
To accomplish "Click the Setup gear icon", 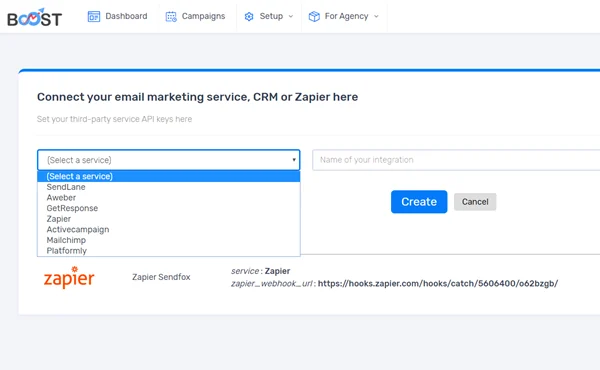I will click(249, 16).
